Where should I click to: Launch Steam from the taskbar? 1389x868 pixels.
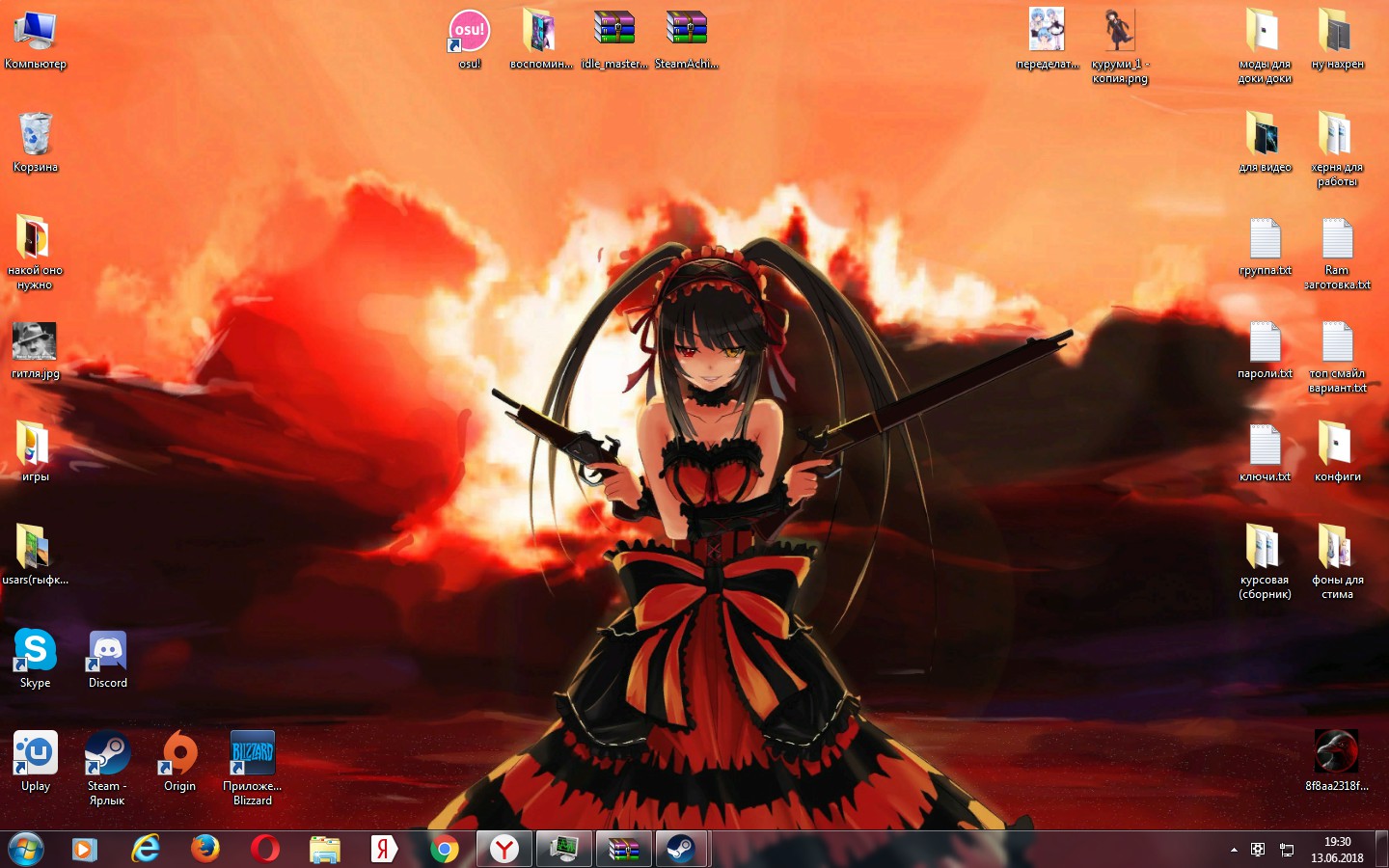pyautogui.click(x=683, y=849)
